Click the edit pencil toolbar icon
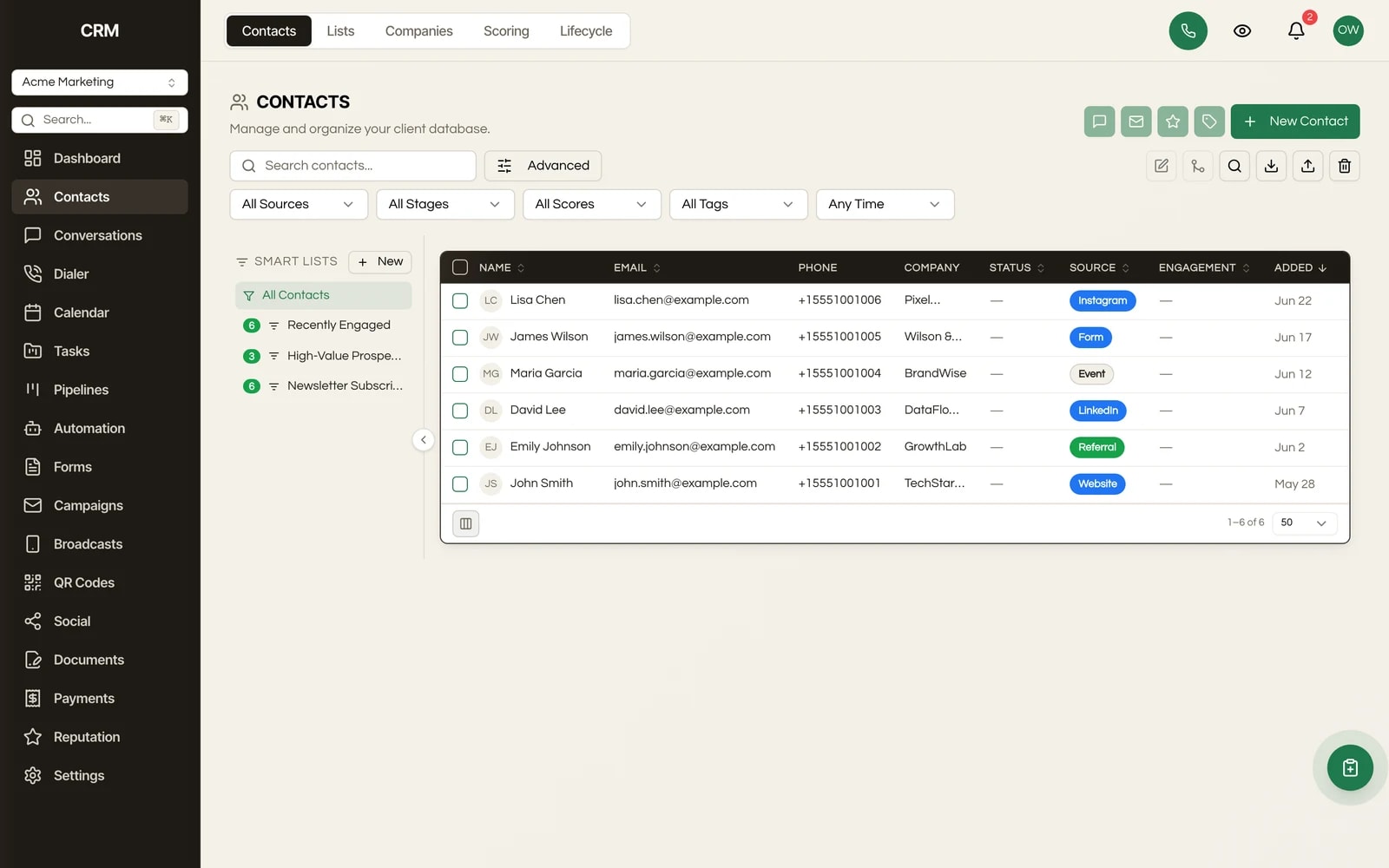This screenshot has width=1389, height=868. [1162, 166]
